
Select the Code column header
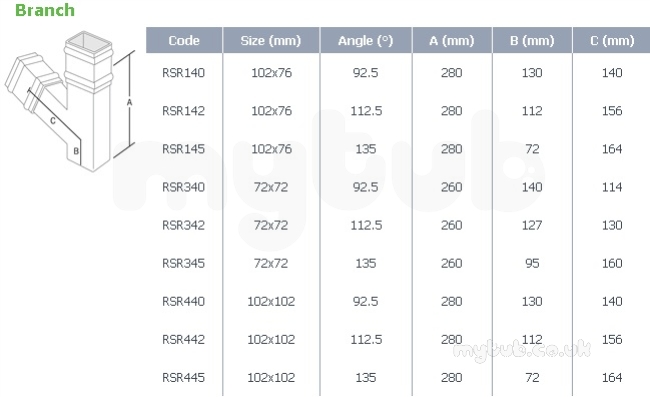(x=184, y=40)
